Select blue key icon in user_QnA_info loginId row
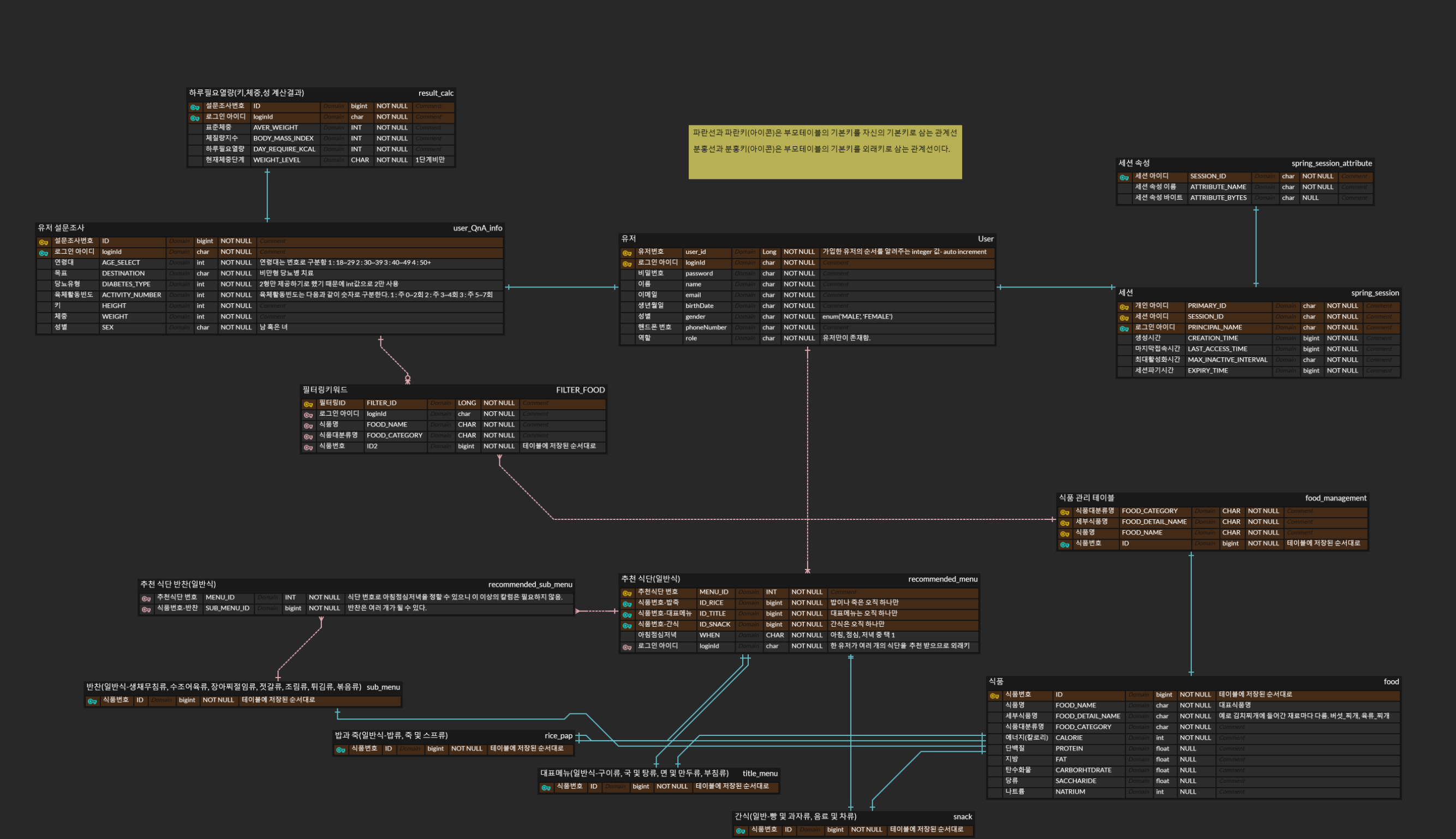The width and height of the screenshot is (1456, 839). coord(43,253)
